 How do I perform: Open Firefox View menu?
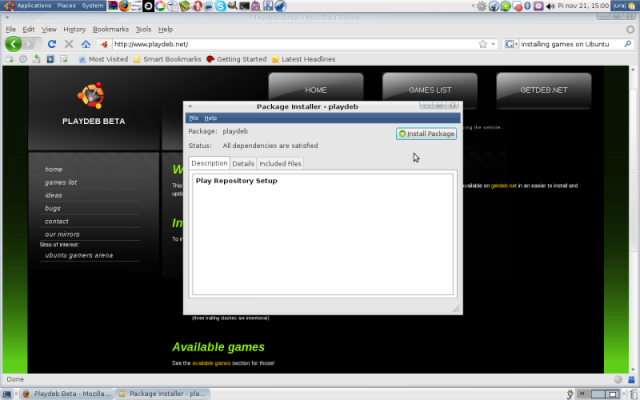tap(49, 29)
